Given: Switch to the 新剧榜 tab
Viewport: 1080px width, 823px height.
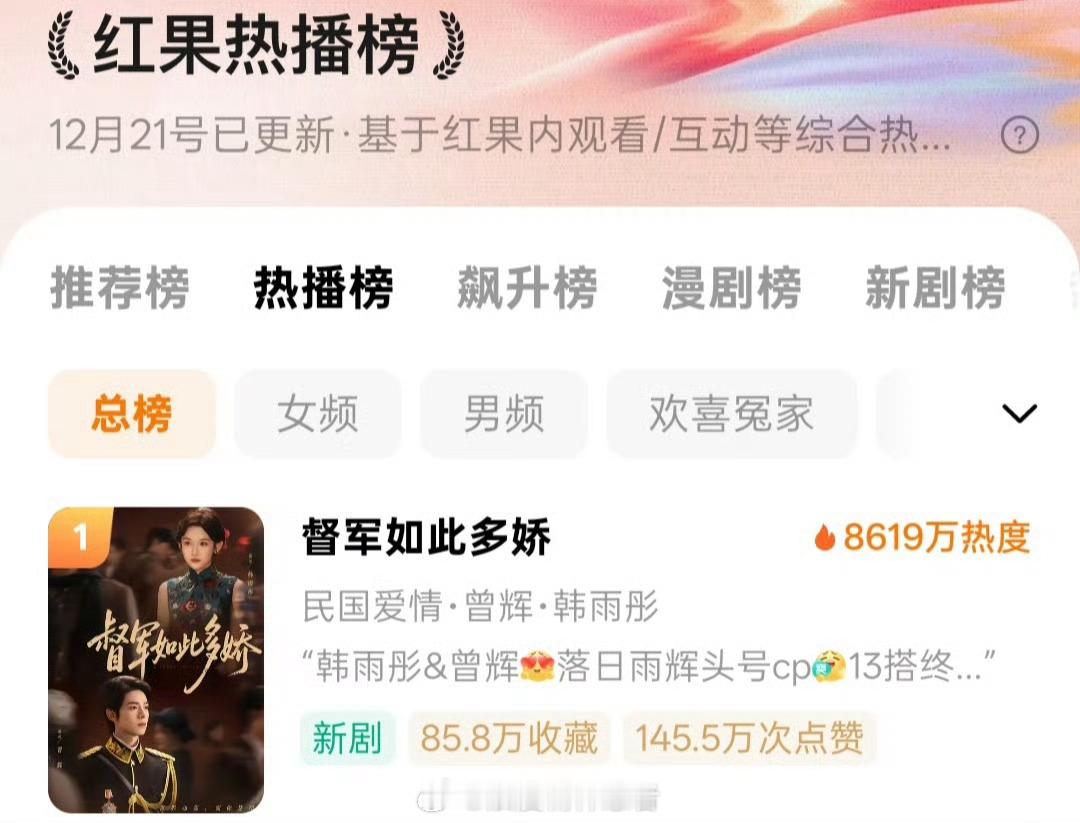Looking at the screenshot, I should tap(935, 288).
